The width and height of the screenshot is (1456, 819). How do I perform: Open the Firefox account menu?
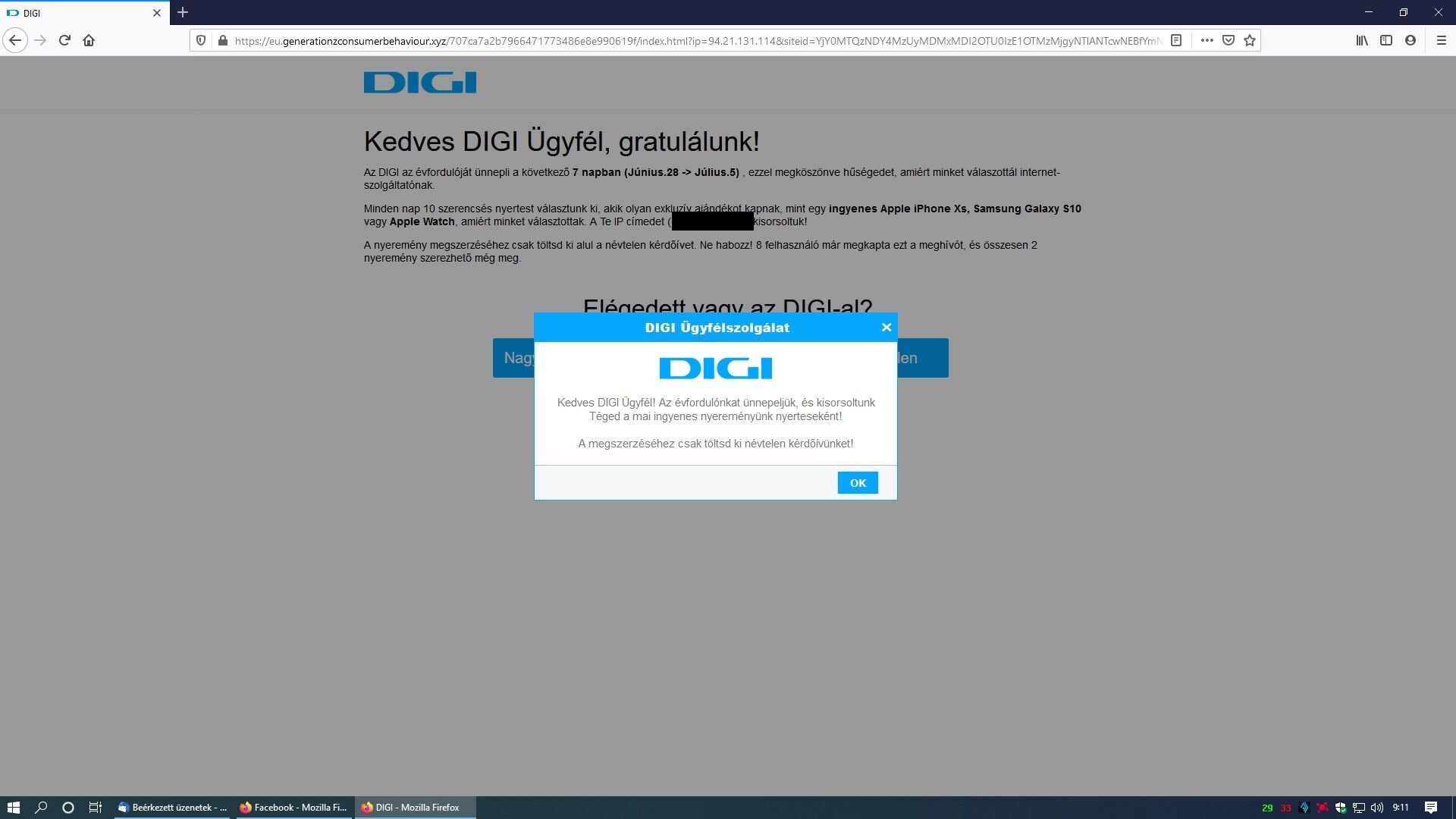click(x=1410, y=40)
